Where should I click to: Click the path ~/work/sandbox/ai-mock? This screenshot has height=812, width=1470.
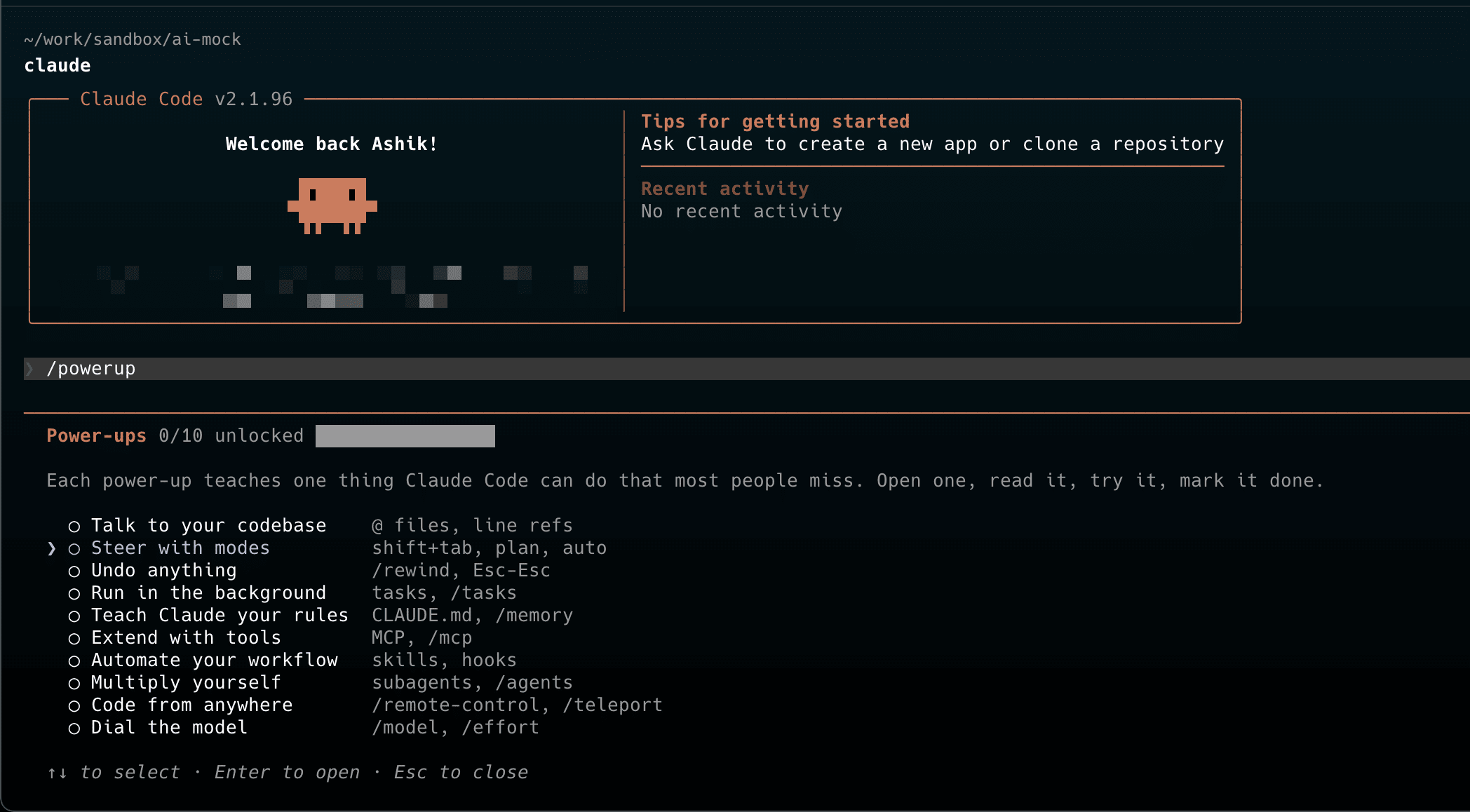132,39
